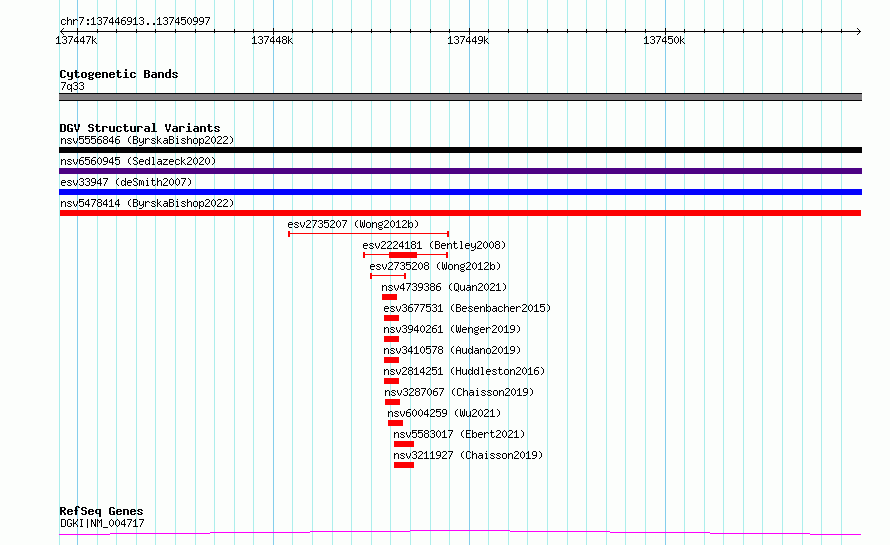This screenshot has height=545, width=890.
Task: Open variant nsv3940261 (Wenger2019) label
Action: tap(452, 329)
